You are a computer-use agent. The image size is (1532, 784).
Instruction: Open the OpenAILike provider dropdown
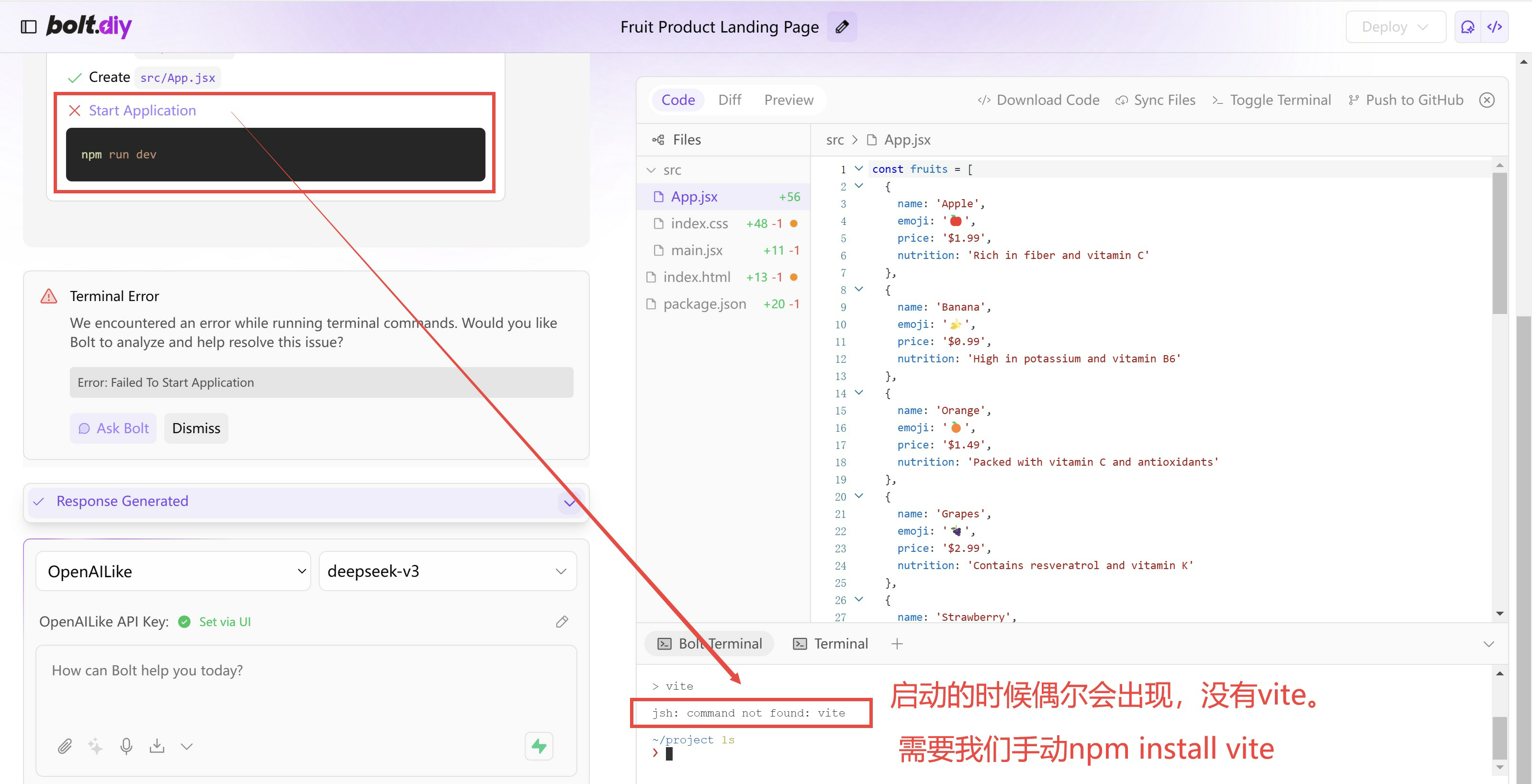pyautogui.click(x=173, y=571)
